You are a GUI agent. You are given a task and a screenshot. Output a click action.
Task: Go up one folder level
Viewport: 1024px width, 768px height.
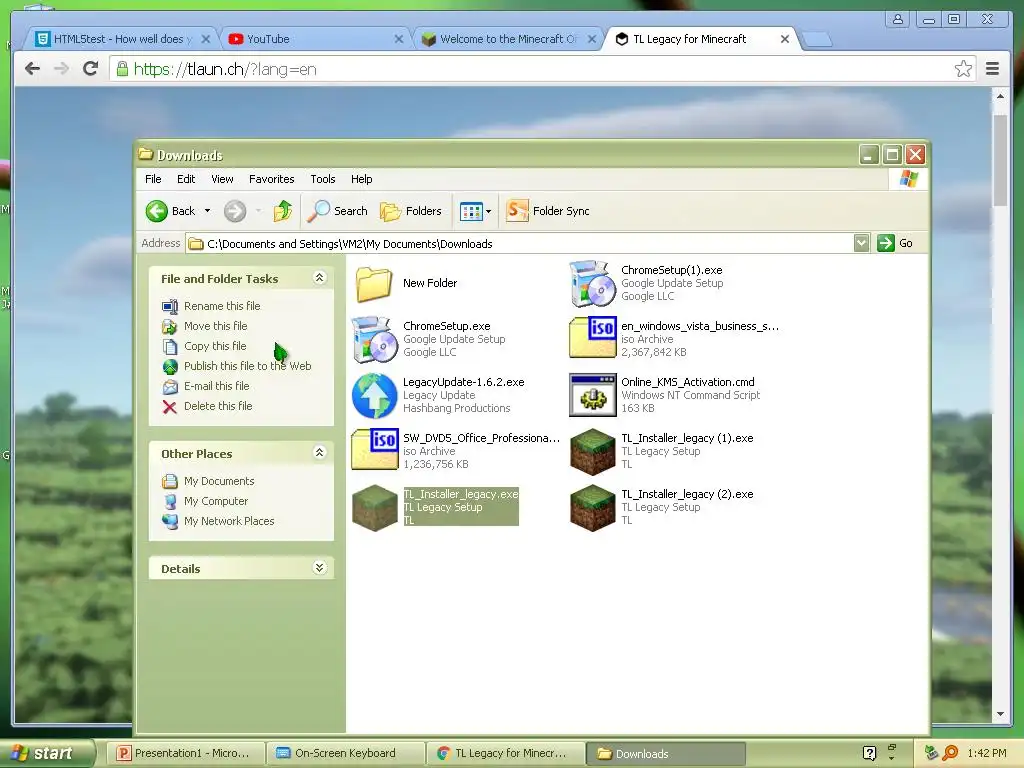[x=283, y=211]
